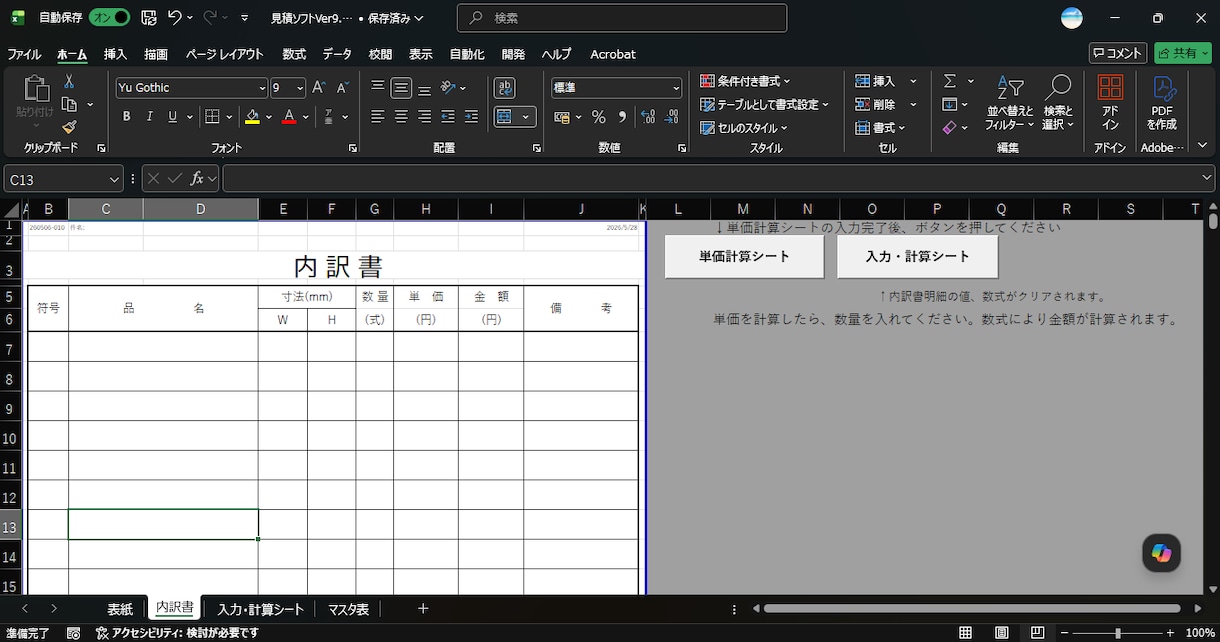Viewport: 1220px width, 642px height.
Task: Increase font size with large A icon
Action: (x=319, y=88)
